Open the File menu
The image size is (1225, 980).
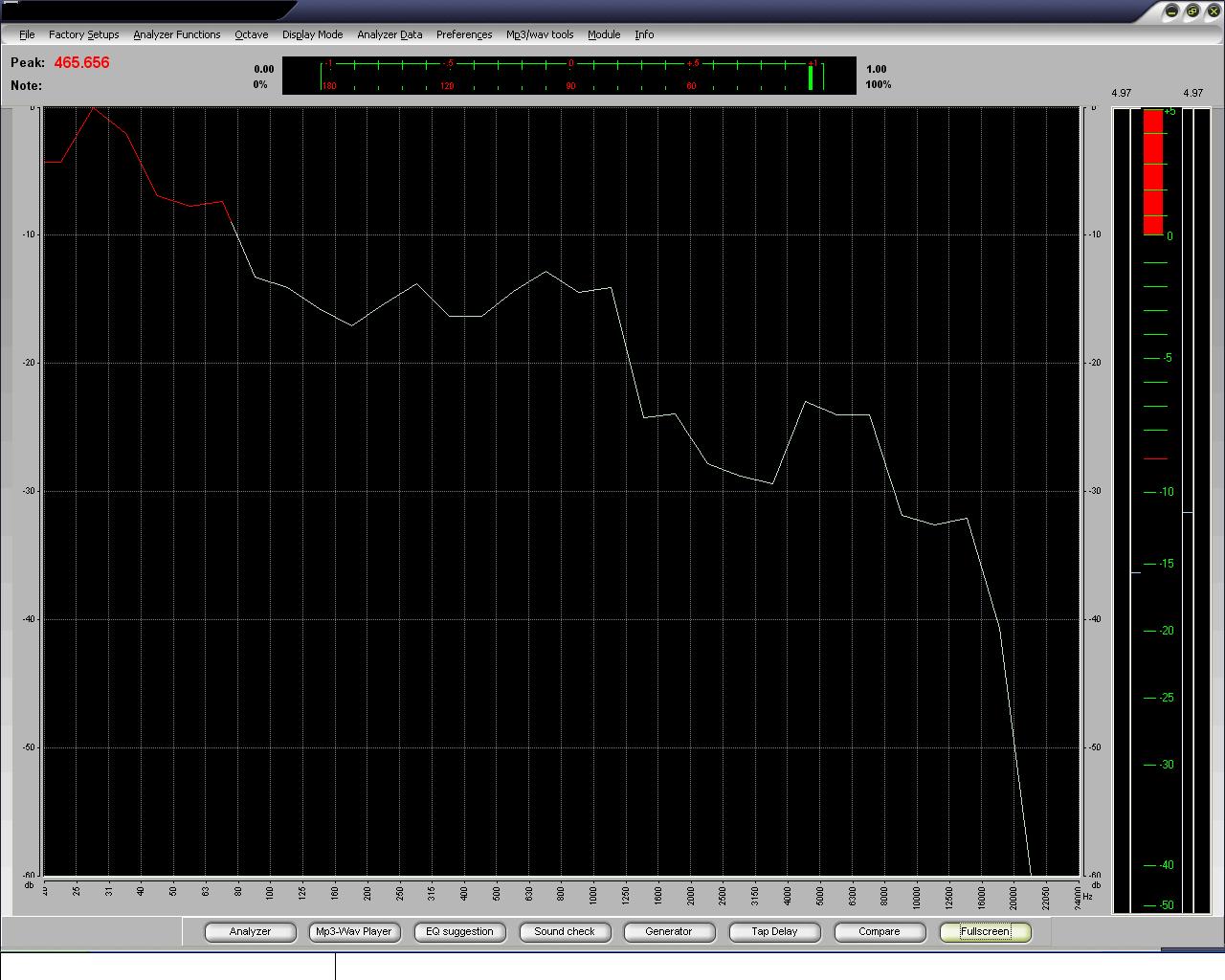pos(27,34)
